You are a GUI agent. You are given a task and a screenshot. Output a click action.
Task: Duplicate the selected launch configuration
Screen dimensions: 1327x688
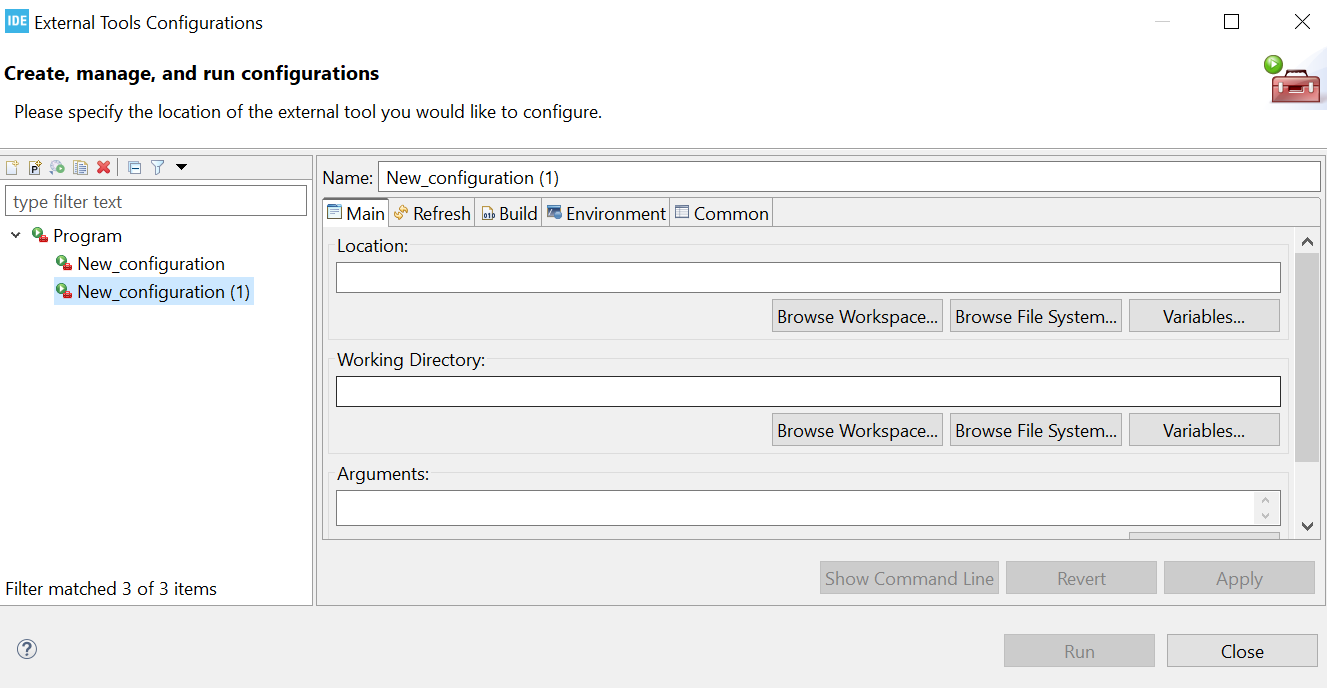click(80, 167)
